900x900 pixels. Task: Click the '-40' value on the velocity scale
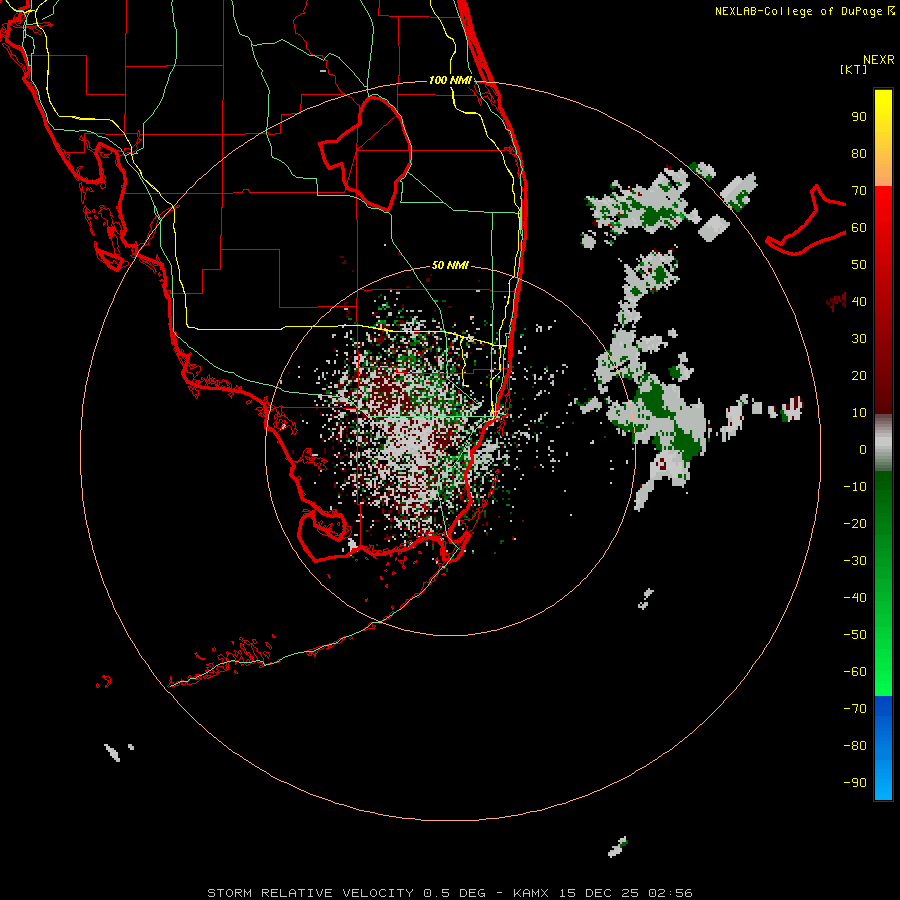click(855, 598)
